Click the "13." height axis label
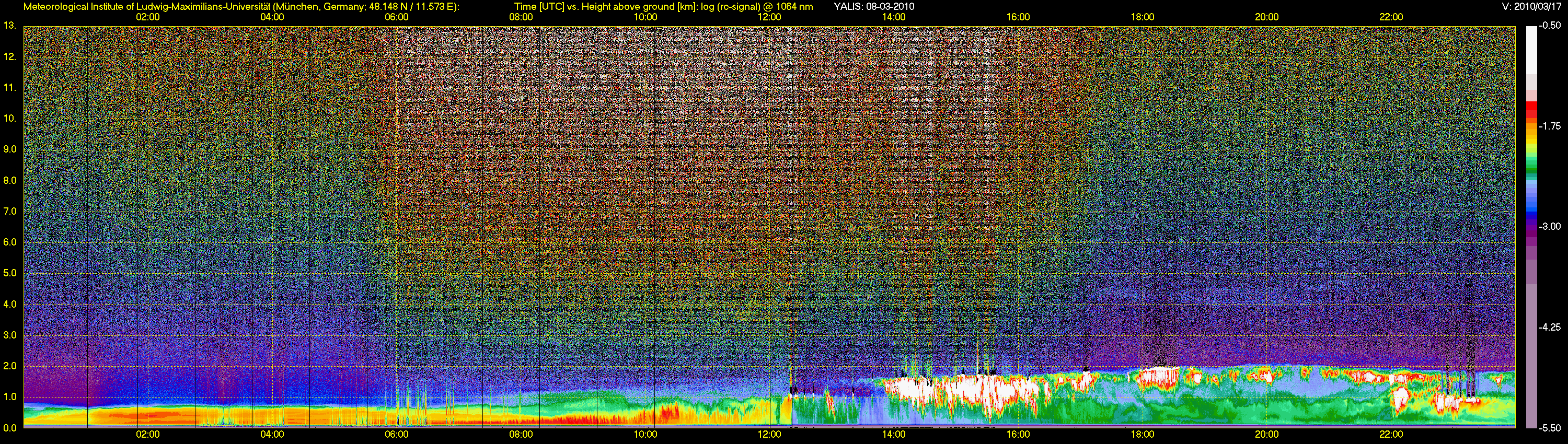Image resolution: width=1568 pixels, height=444 pixels. 10,26
